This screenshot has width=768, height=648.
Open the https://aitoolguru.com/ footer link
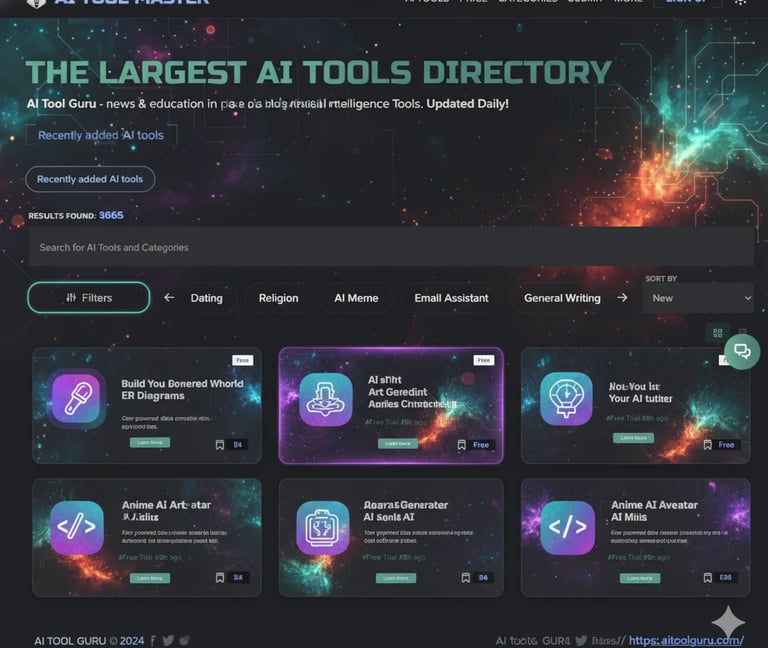click(x=686, y=640)
